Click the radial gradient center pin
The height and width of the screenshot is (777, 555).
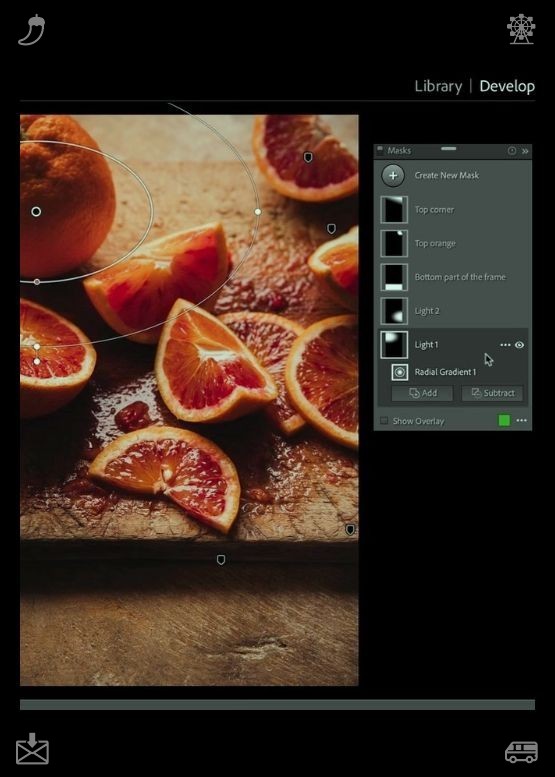click(x=36, y=212)
